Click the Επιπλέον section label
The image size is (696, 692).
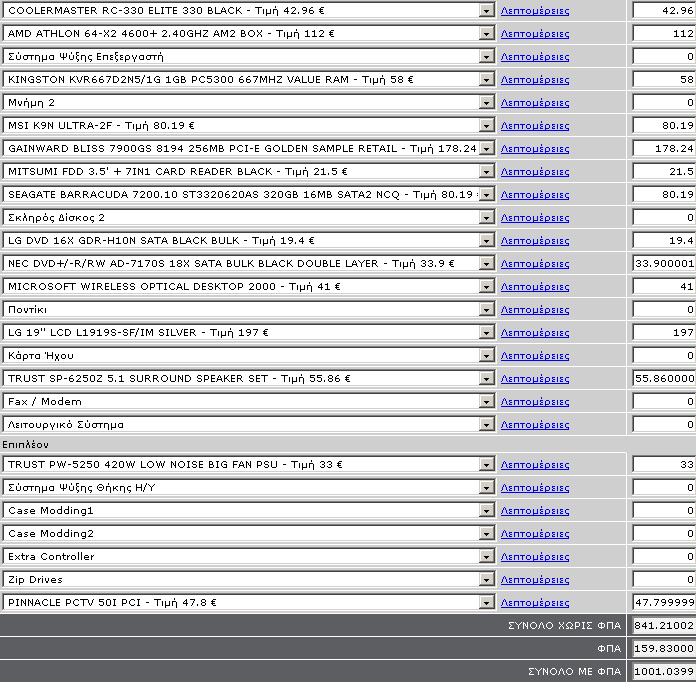[x=25, y=445]
